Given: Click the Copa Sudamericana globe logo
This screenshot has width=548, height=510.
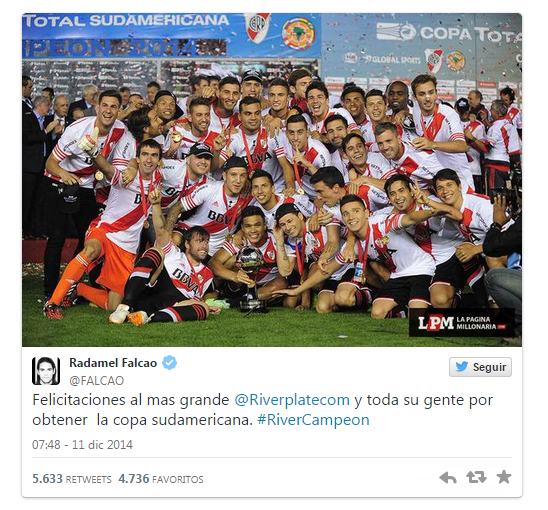Looking at the screenshot, I should pos(298,33).
